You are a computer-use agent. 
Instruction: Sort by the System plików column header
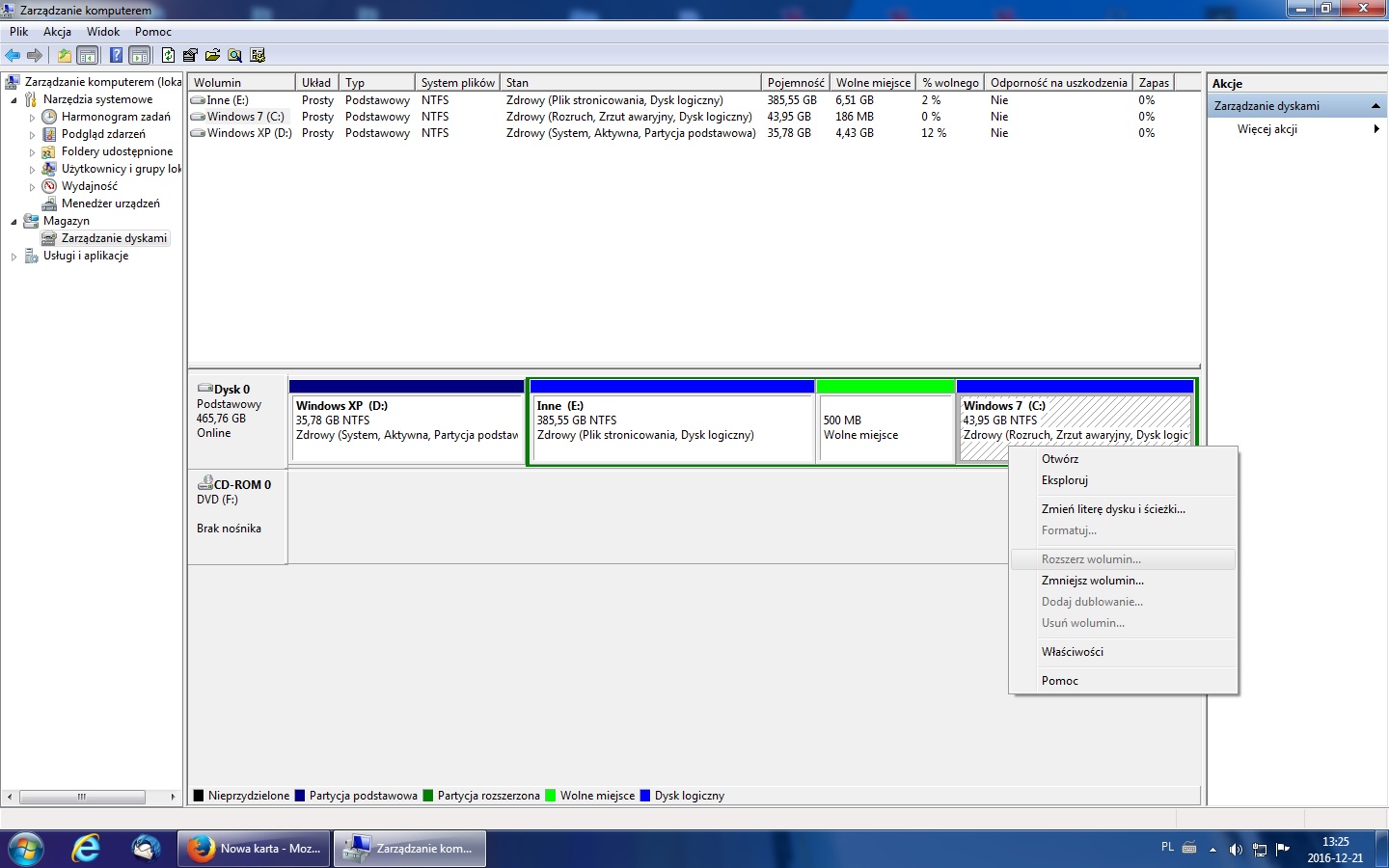tap(457, 82)
